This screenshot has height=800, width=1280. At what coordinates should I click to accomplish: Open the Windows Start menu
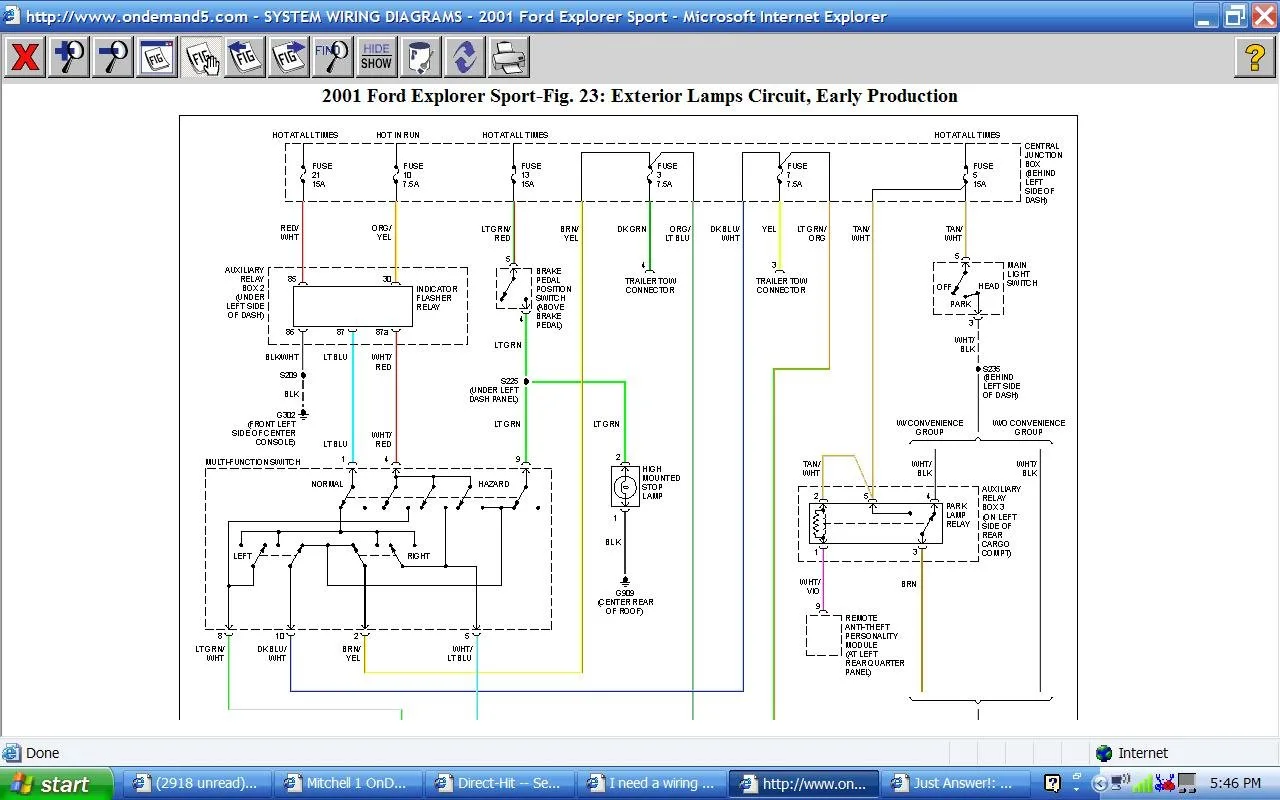point(56,784)
